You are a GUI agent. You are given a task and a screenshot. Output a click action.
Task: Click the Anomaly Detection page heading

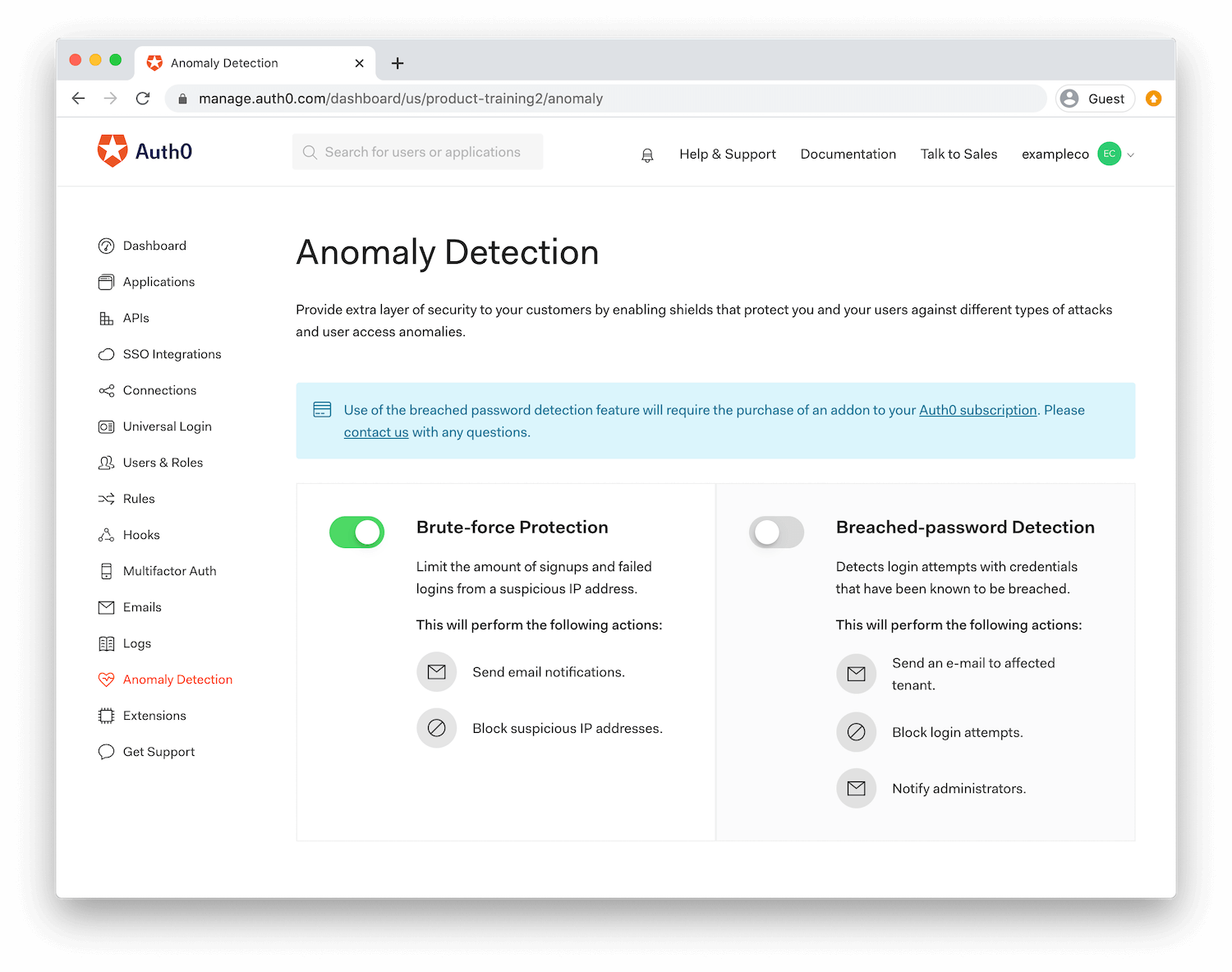[448, 252]
